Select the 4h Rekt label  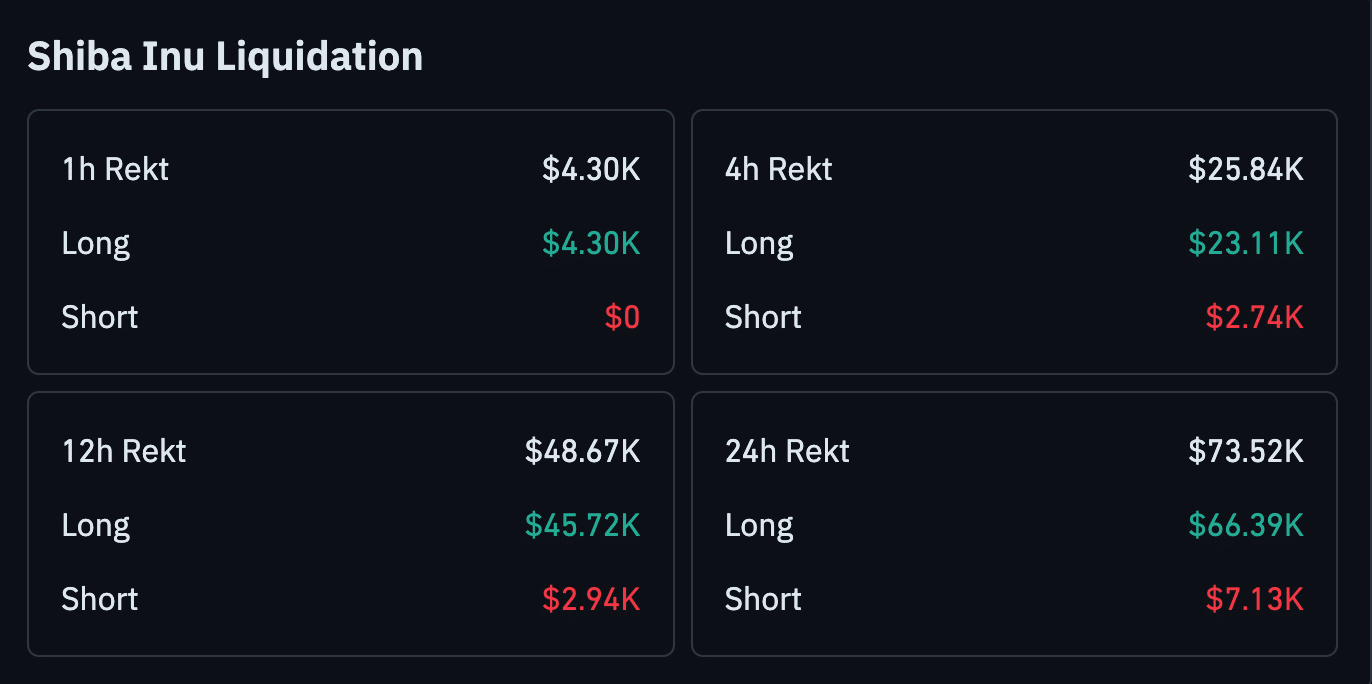pyautogui.click(x=778, y=169)
